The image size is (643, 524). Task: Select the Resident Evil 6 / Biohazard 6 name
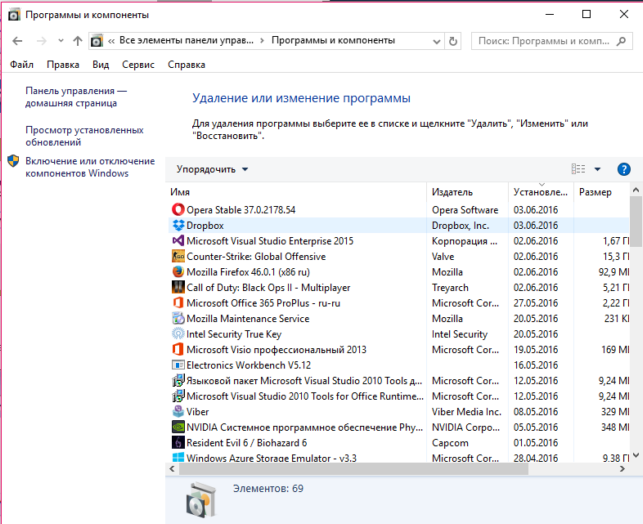click(246, 442)
